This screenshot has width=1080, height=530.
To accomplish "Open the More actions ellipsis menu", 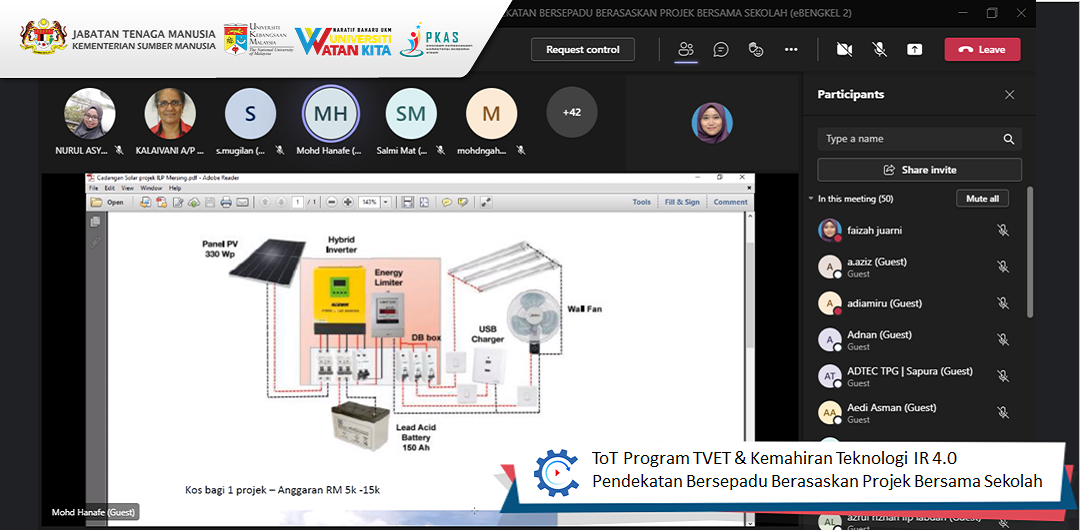I will 791,49.
